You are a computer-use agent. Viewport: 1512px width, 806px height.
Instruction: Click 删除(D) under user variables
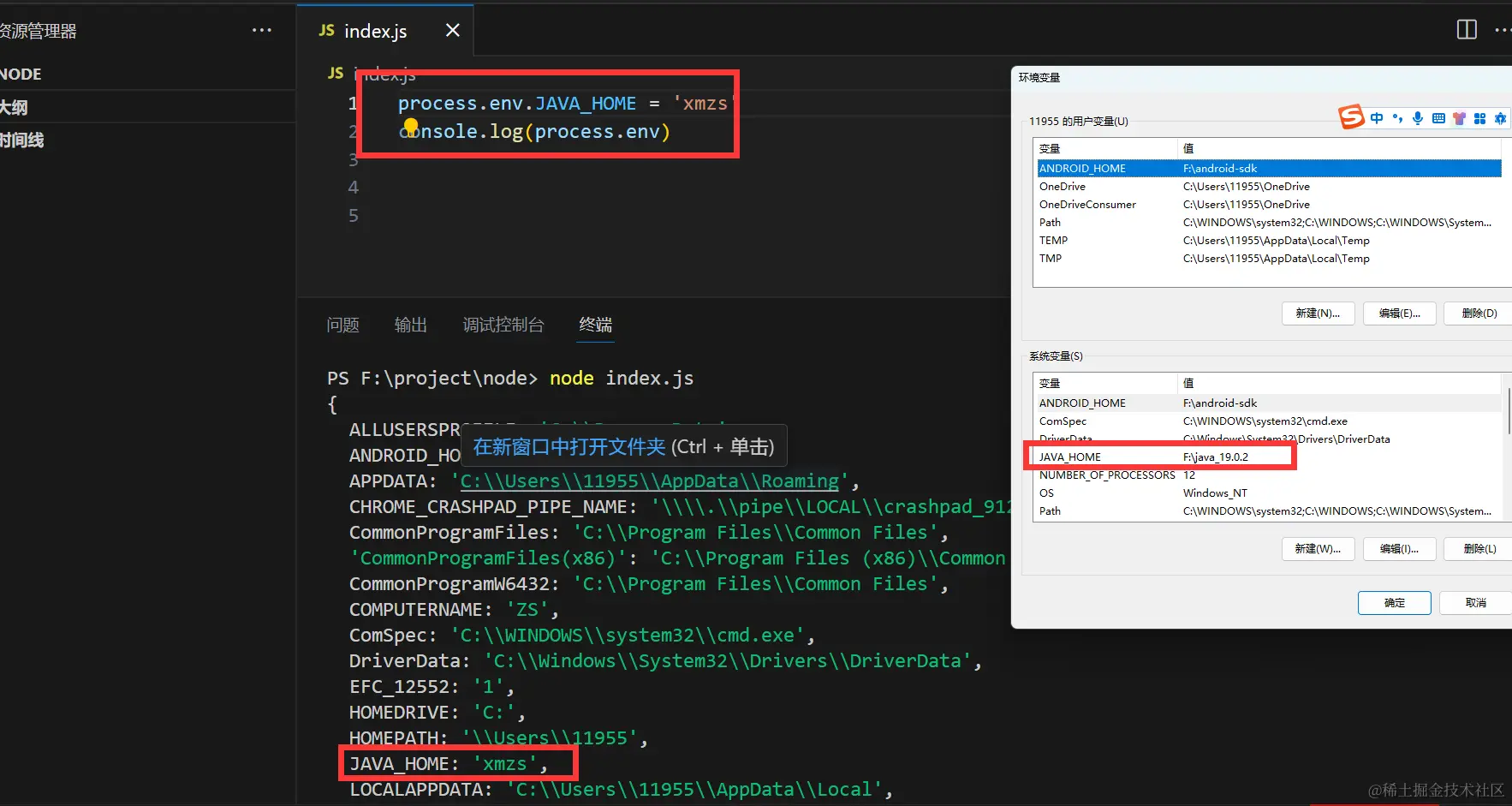point(1479,313)
